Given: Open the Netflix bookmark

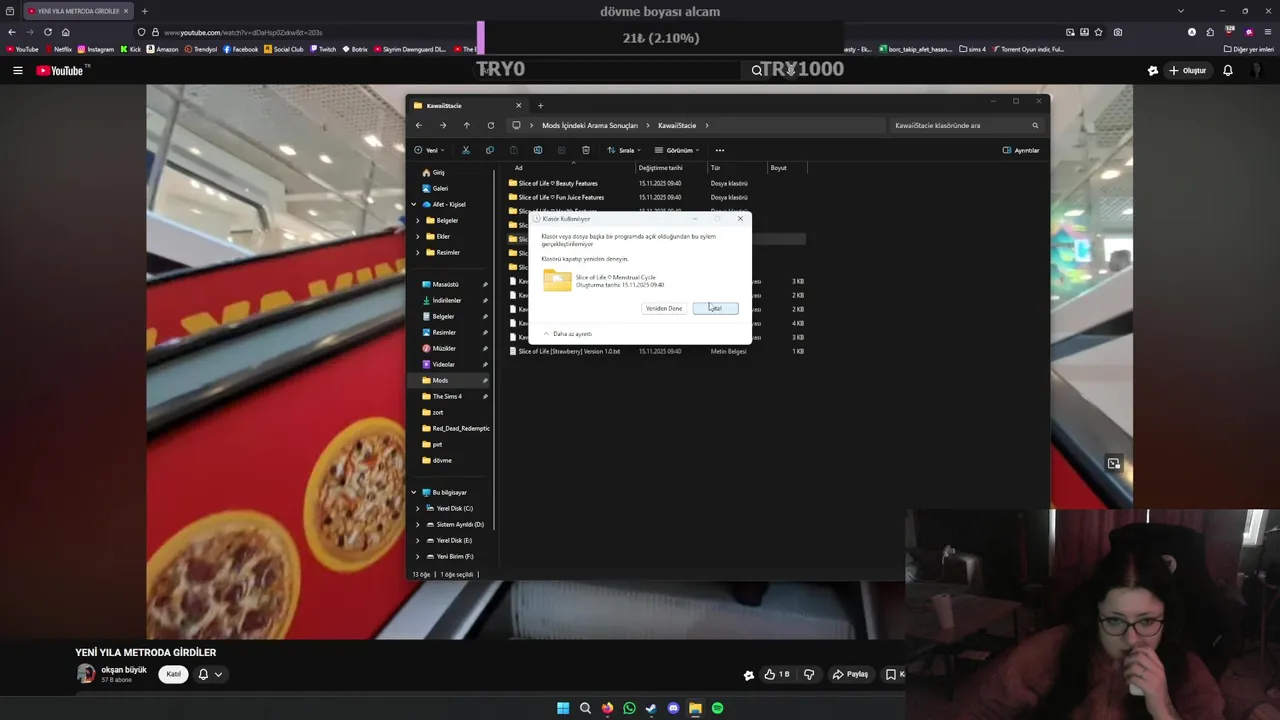Looking at the screenshot, I should pyautogui.click(x=58, y=49).
